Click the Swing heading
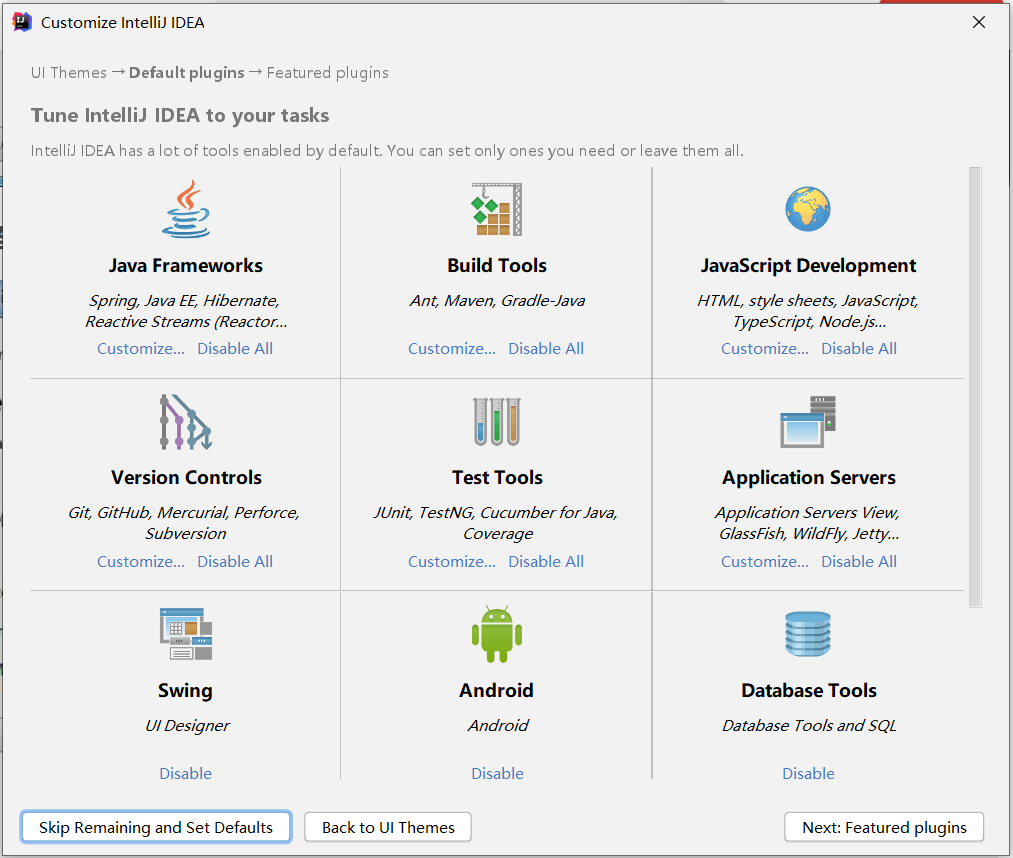The image size is (1013, 858). tap(185, 691)
